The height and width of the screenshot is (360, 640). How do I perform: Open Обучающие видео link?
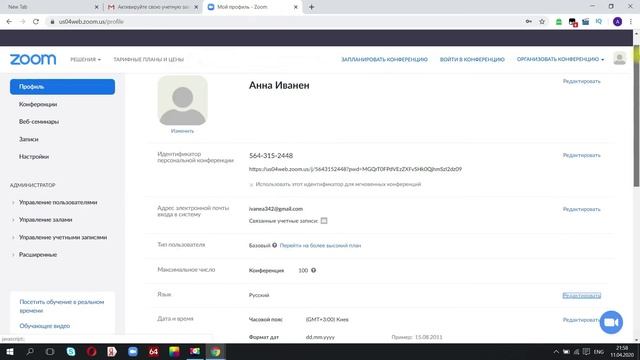(44, 326)
